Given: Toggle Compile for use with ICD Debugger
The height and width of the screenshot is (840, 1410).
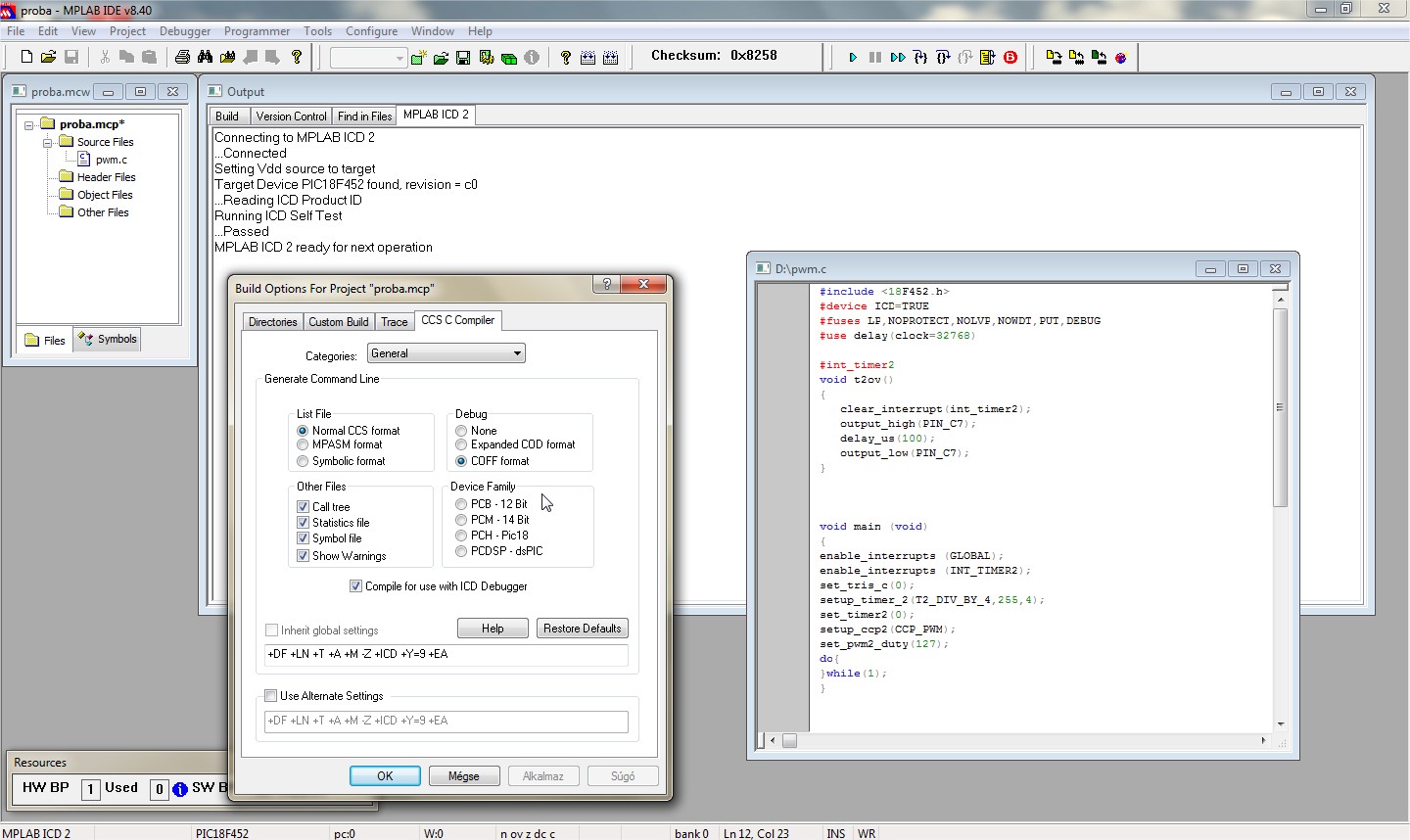Looking at the screenshot, I should (x=355, y=586).
